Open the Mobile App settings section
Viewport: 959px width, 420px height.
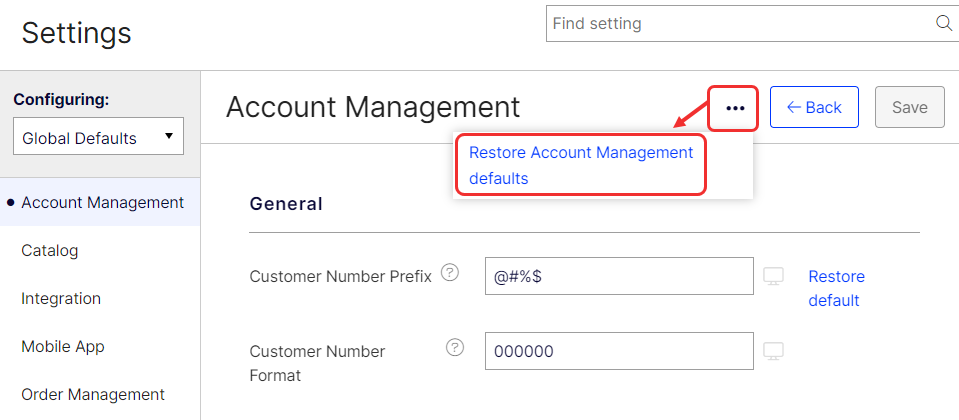(63, 347)
